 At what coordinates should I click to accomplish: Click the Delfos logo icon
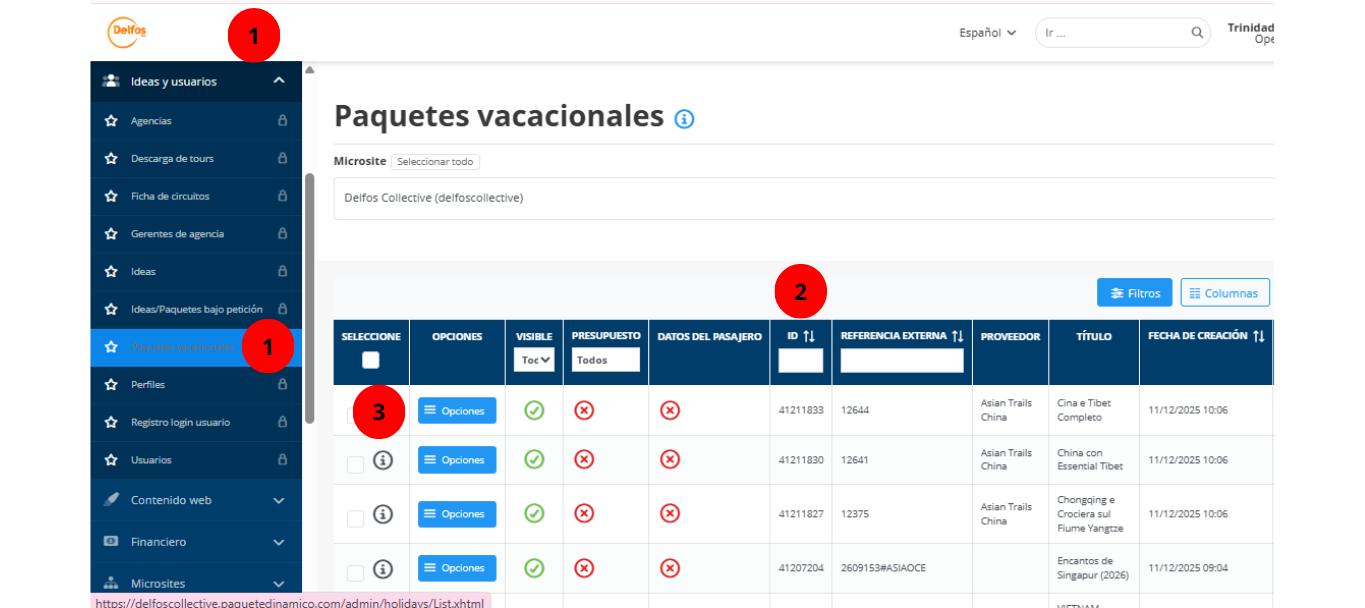coord(127,32)
